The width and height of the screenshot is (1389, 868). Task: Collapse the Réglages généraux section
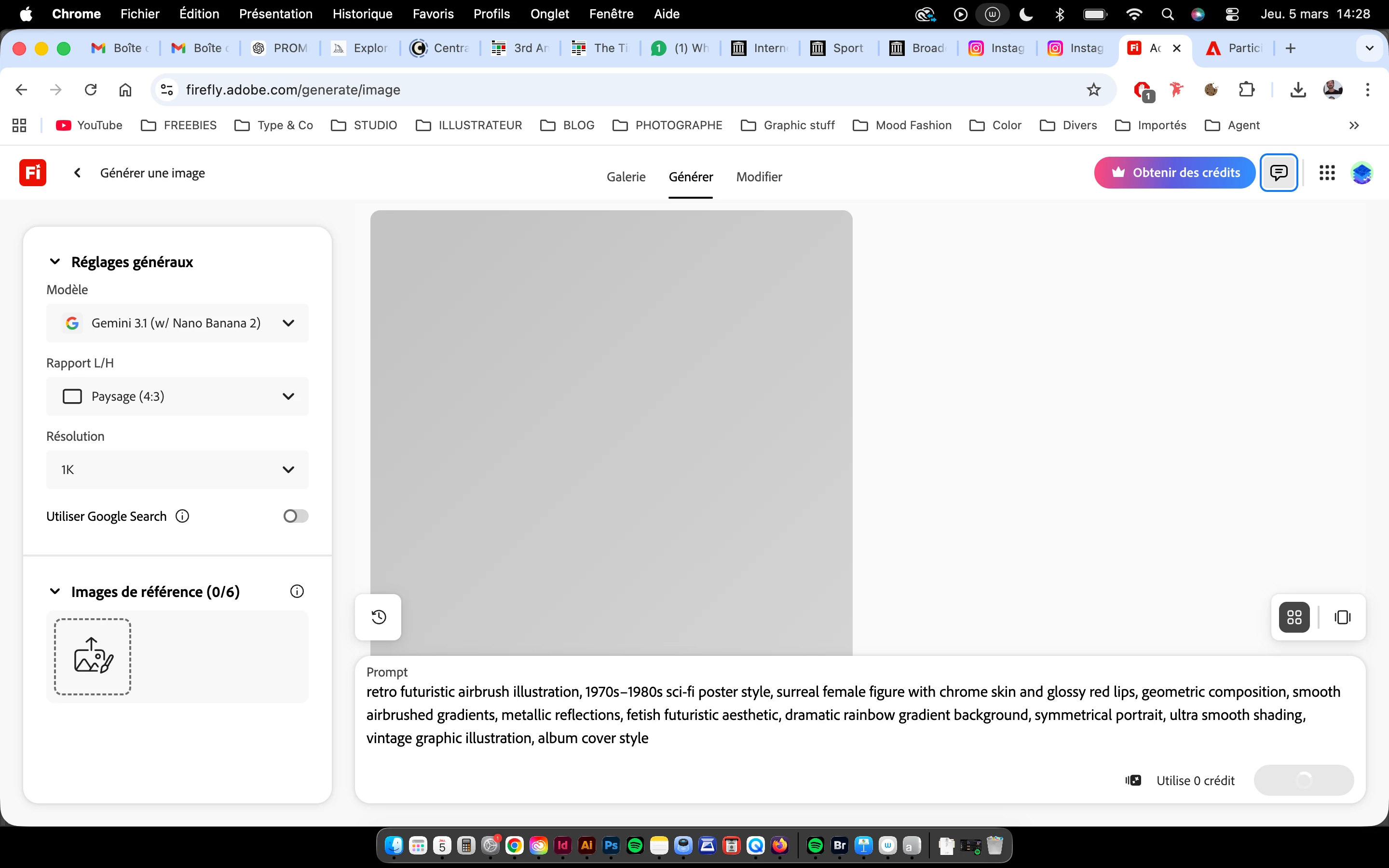tap(55, 262)
